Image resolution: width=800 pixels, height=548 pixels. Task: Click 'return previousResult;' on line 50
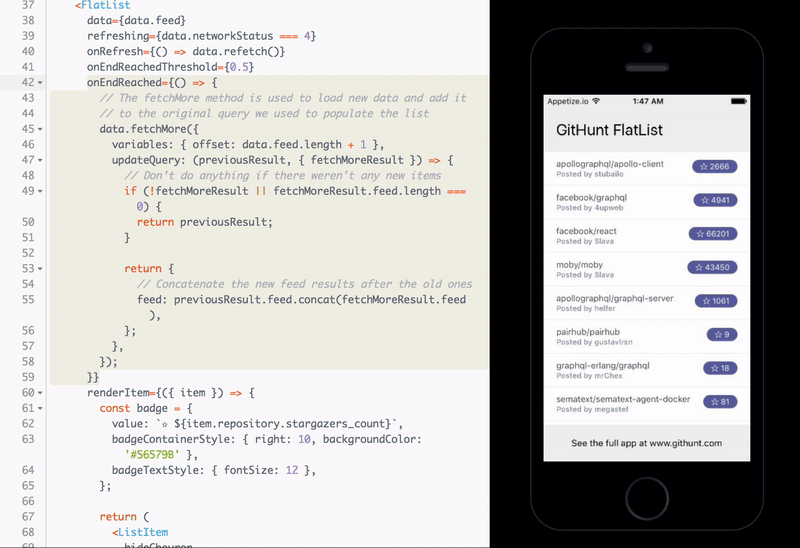coord(205,222)
